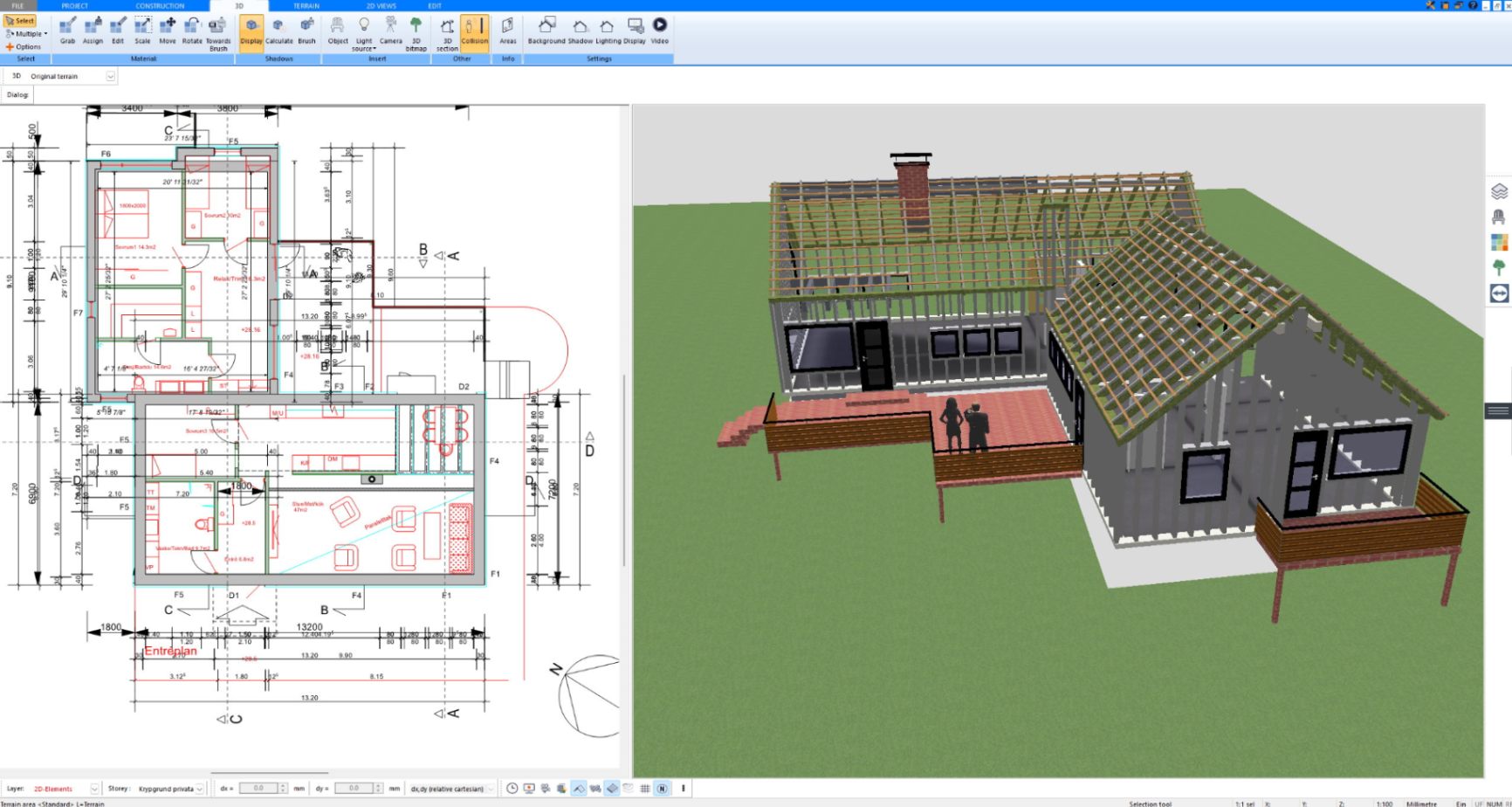Screen dimensions: 1512x807
Task: Insert a 3D Object
Action: point(338,31)
